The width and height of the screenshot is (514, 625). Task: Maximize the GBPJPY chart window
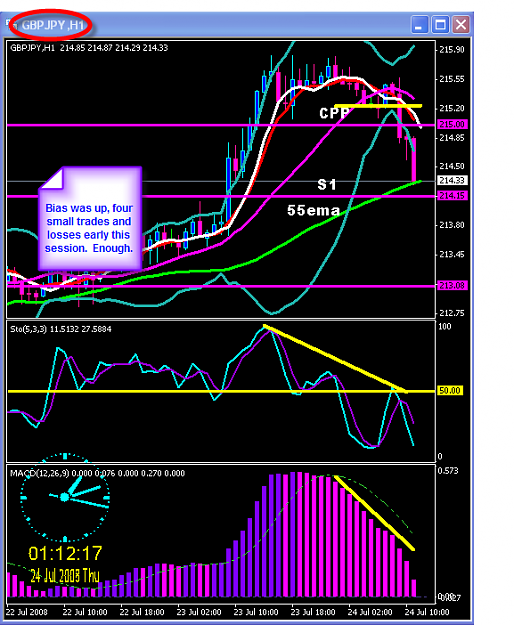coord(440,25)
